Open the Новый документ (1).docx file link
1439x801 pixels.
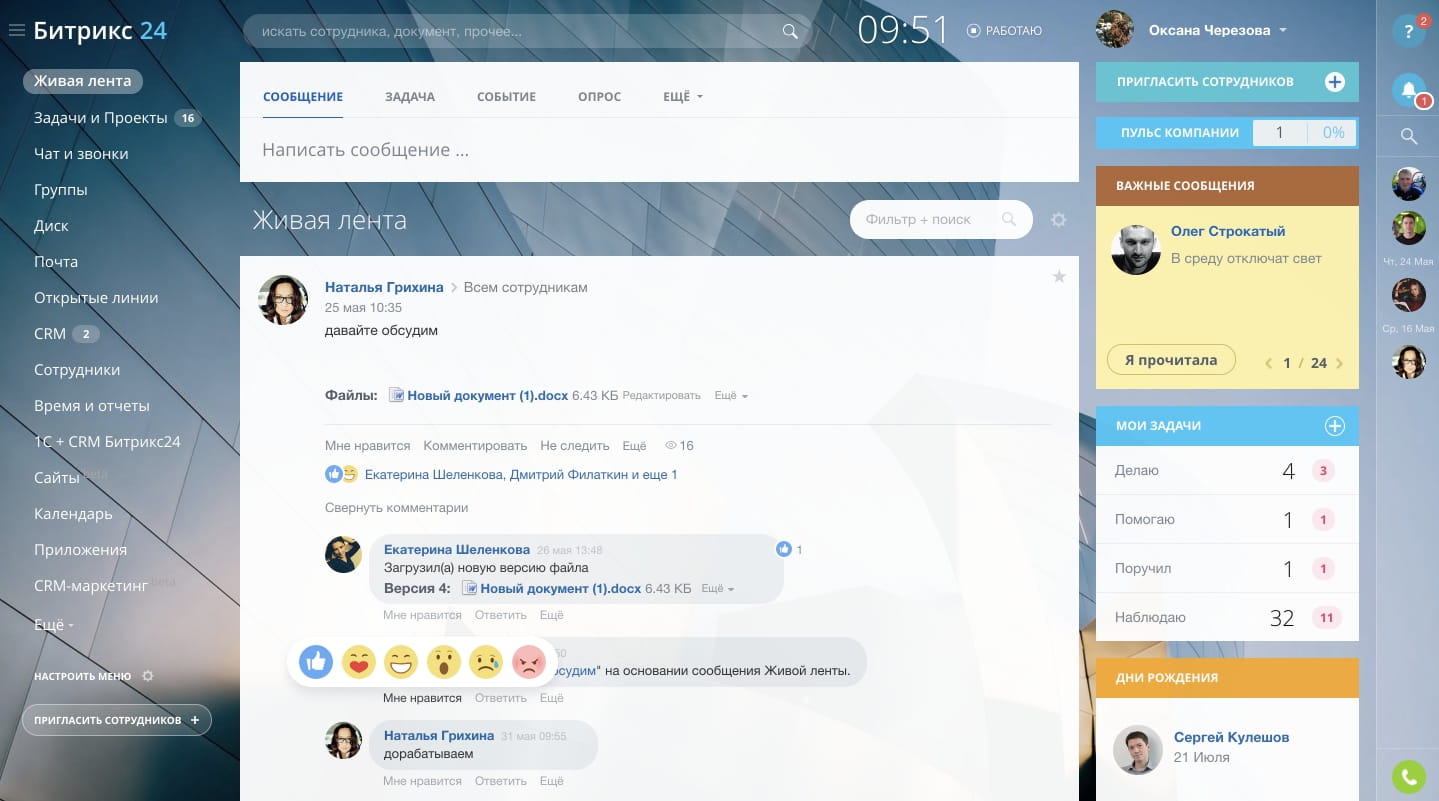pos(487,396)
